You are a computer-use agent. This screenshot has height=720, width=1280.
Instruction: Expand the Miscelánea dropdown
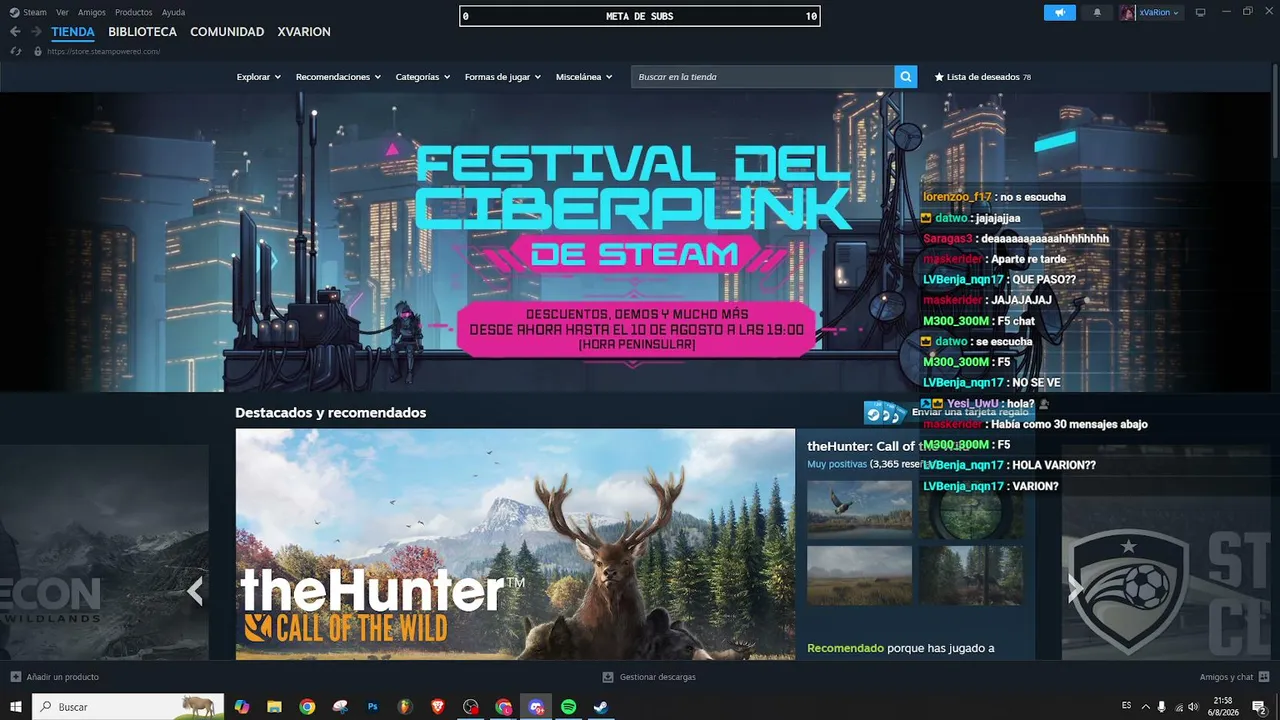(584, 77)
